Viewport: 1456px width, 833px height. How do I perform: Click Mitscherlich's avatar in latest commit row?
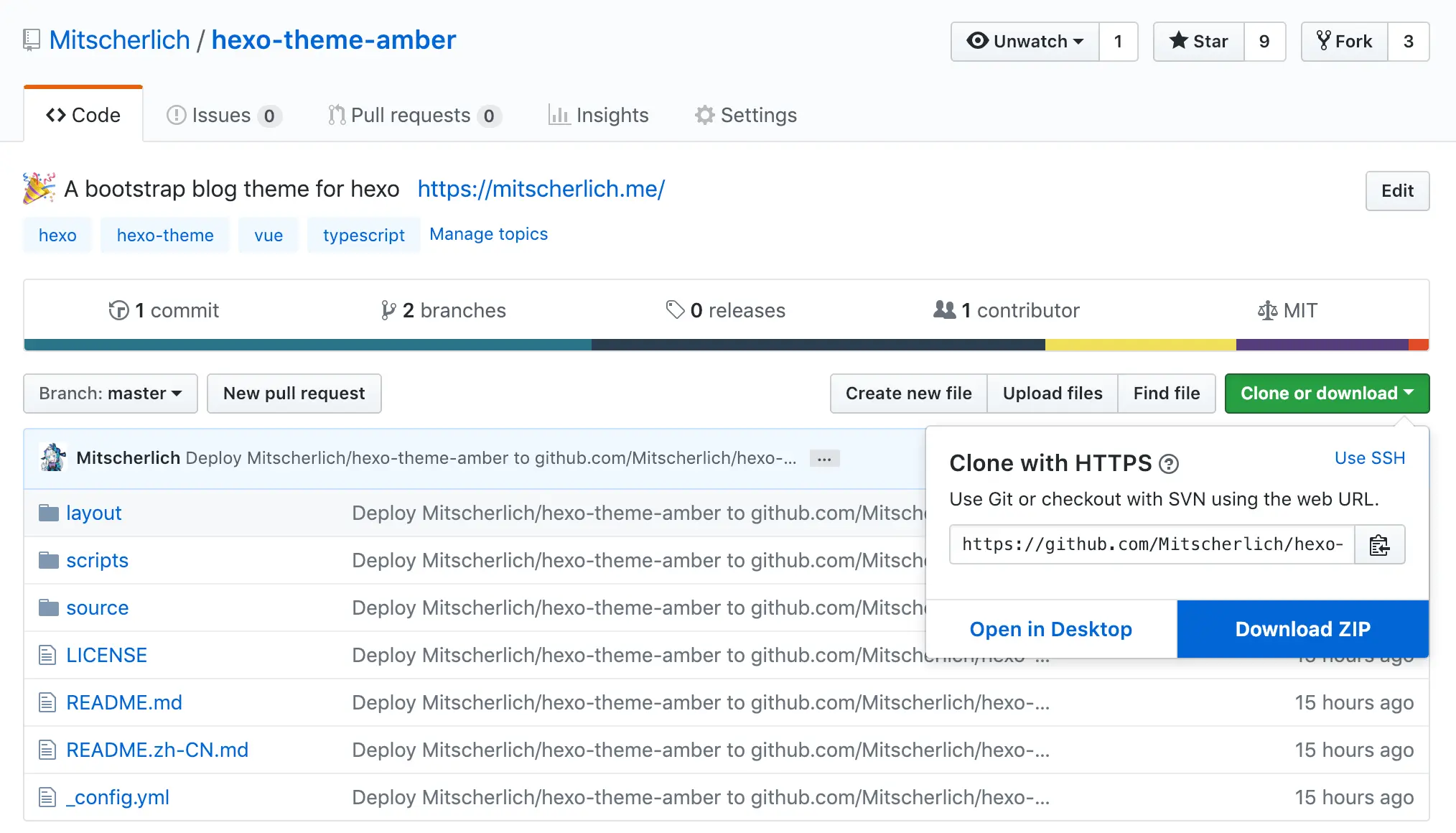click(53, 457)
